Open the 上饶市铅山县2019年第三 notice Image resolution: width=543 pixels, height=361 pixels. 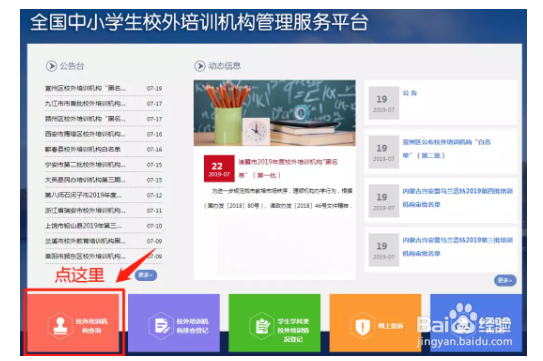click(103, 226)
